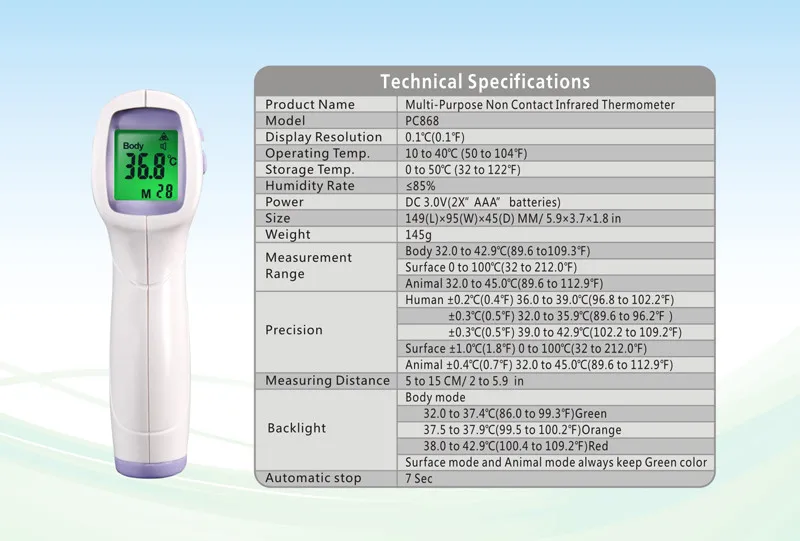This screenshot has width=800, height=541.
Task: Select the Size label cell
Action: pyautogui.click(x=327, y=218)
